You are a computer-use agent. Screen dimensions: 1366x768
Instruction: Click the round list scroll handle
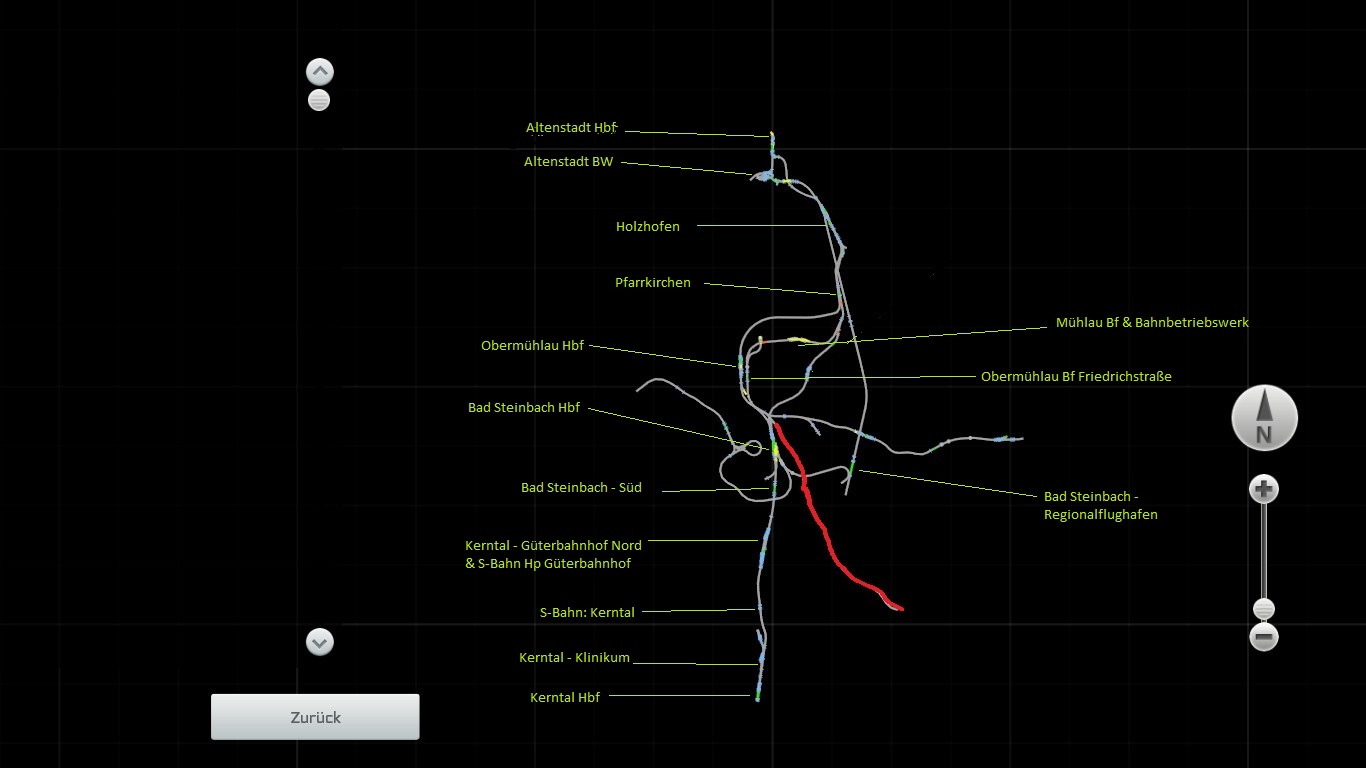pos(319,100)
